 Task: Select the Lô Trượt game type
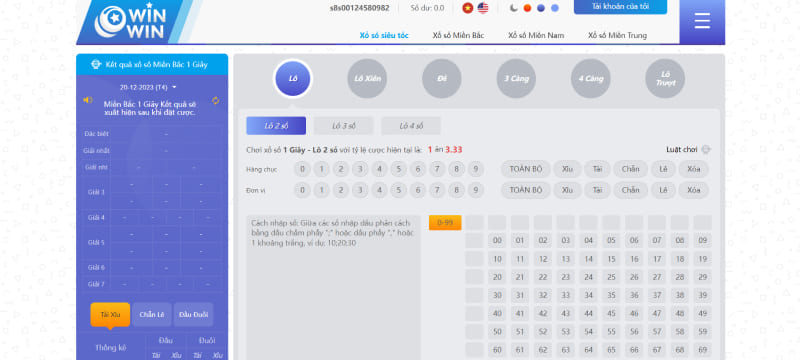[665, 79]
